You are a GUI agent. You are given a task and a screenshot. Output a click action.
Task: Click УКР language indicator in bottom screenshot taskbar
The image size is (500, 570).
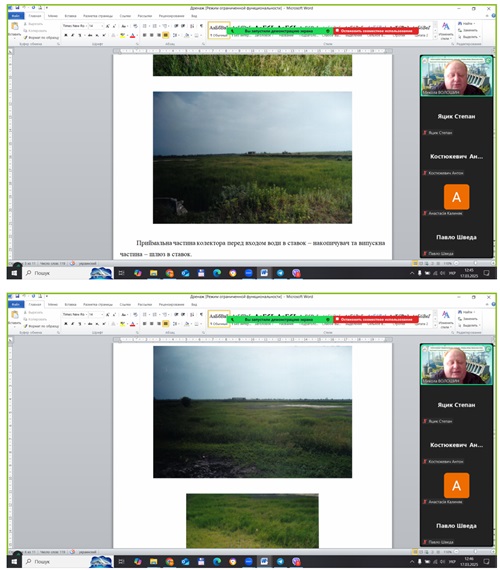452,562
